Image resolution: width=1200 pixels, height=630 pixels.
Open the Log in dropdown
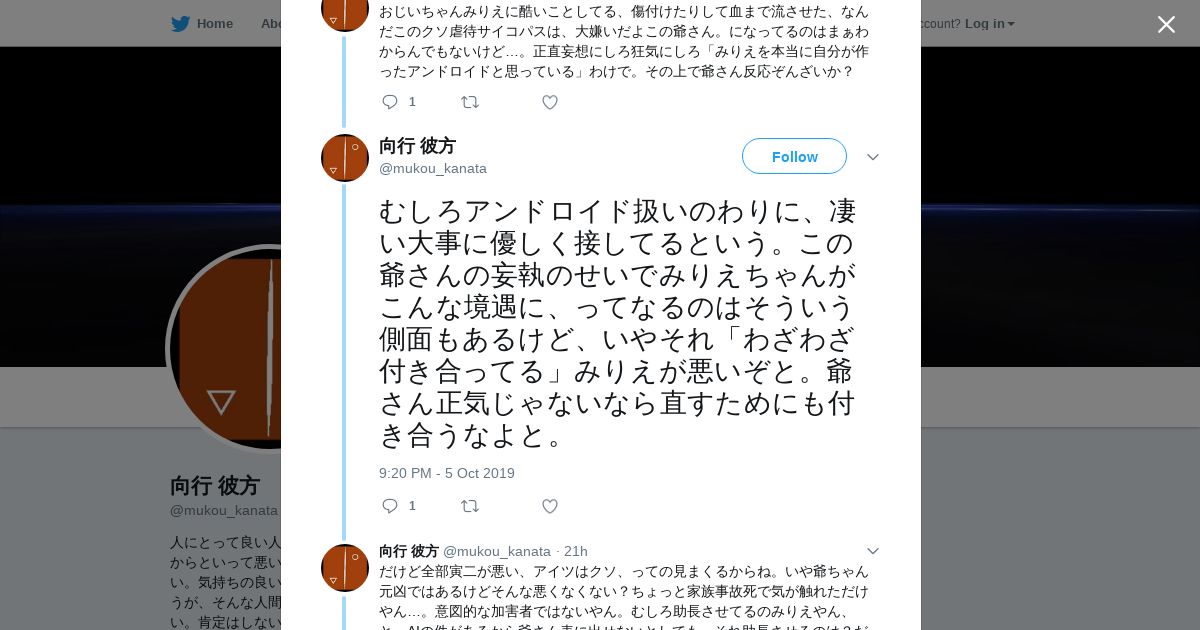tap(989, 24)
